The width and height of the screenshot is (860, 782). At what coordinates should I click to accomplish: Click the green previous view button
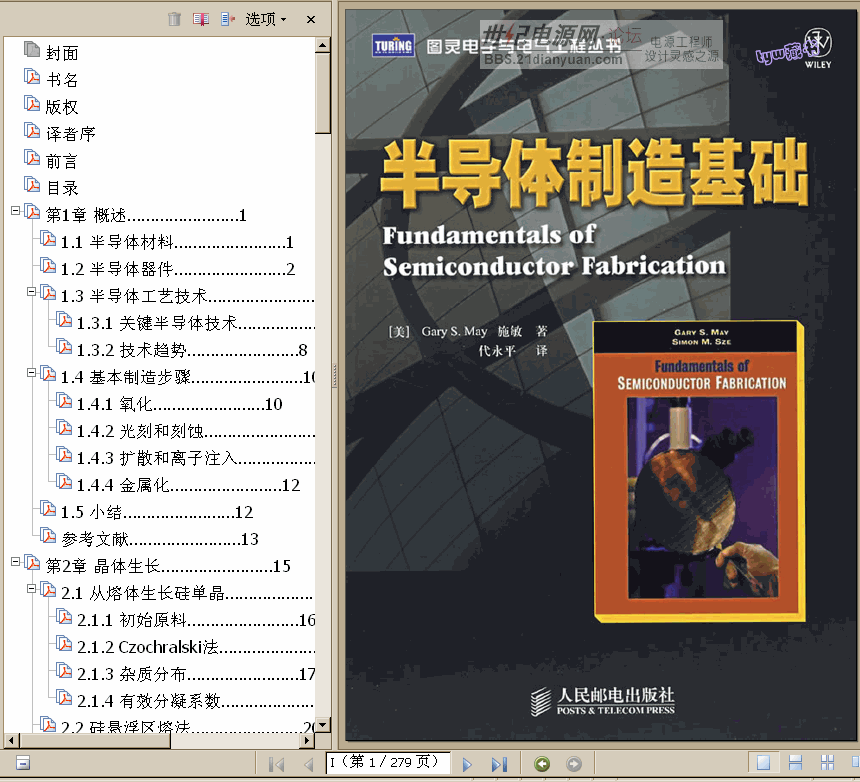pyautogui.click(x=542, y=763)
